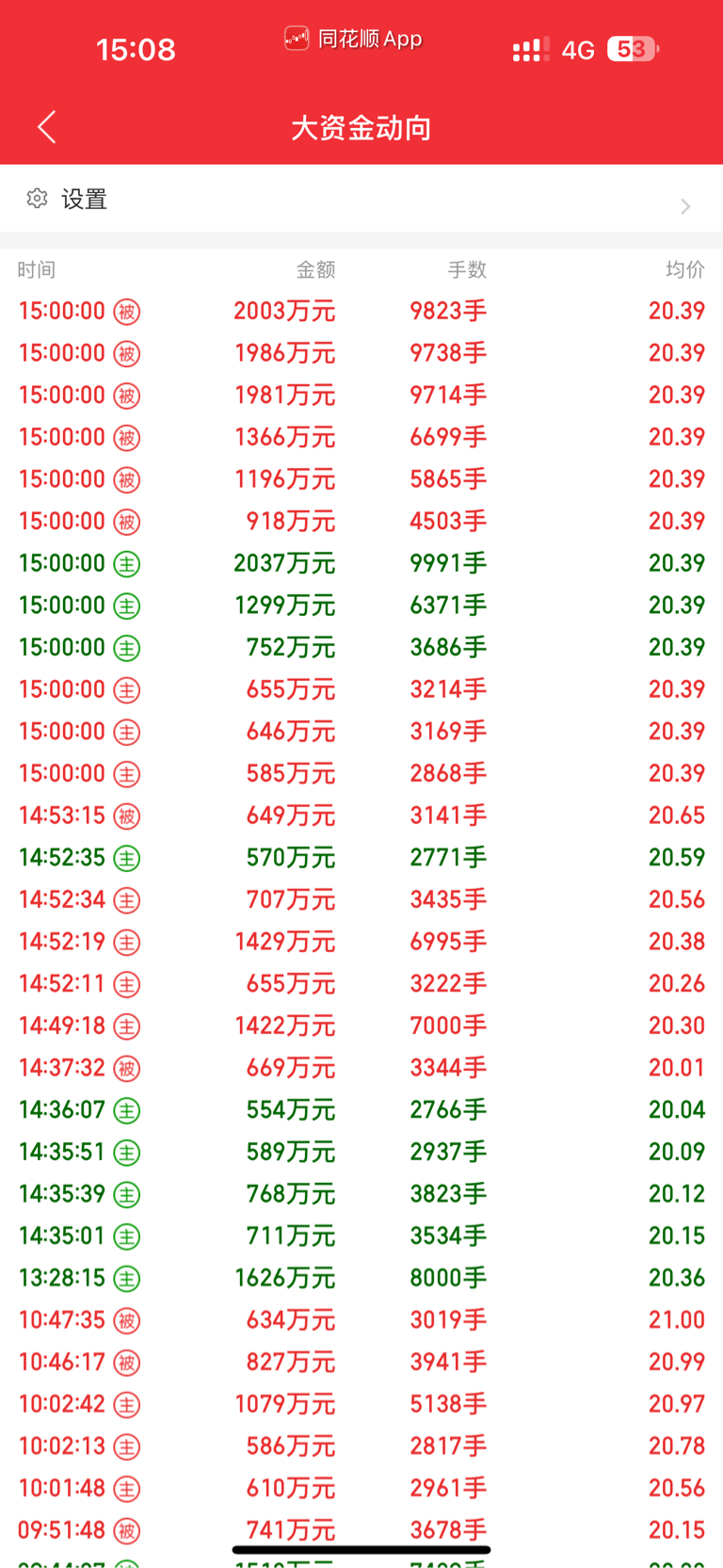Tap the 主 icon at 10:02:42
The height and width of the screenshot is (1568, 723).
point(127,1405)
